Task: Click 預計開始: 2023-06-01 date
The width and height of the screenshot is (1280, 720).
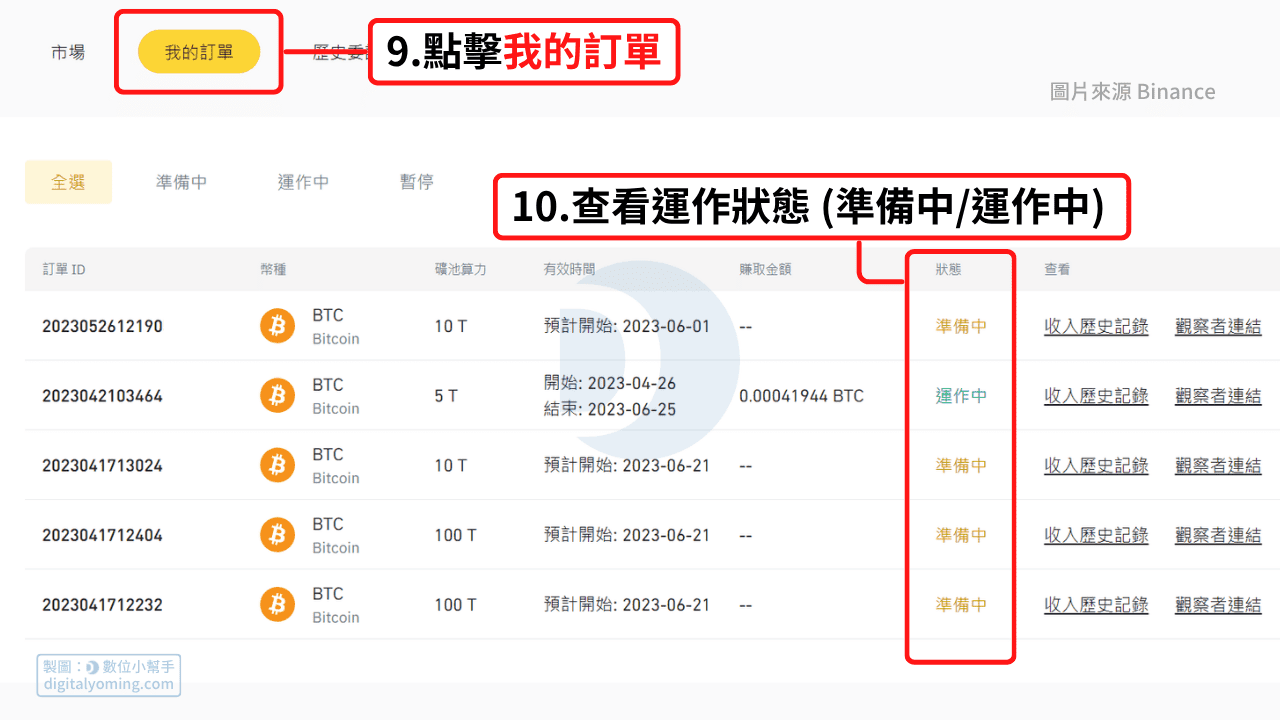Action: [x=627, y=326]
